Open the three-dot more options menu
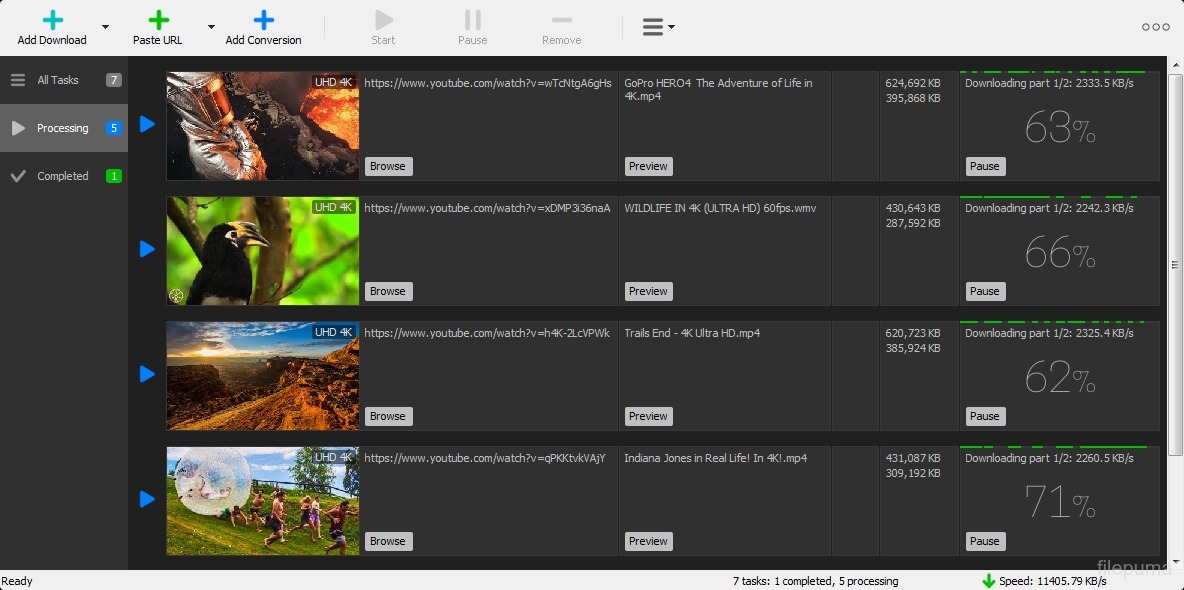1184x590 pixels. click(1155, 27)
